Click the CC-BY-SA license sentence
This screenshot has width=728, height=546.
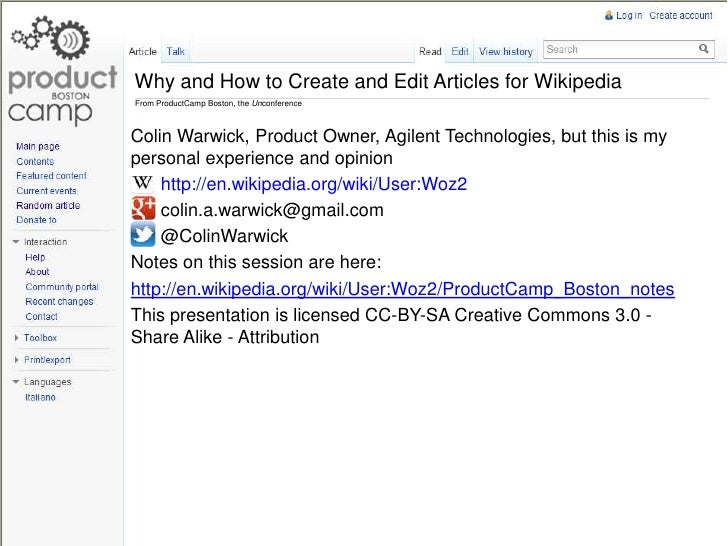tap(391, 326)
